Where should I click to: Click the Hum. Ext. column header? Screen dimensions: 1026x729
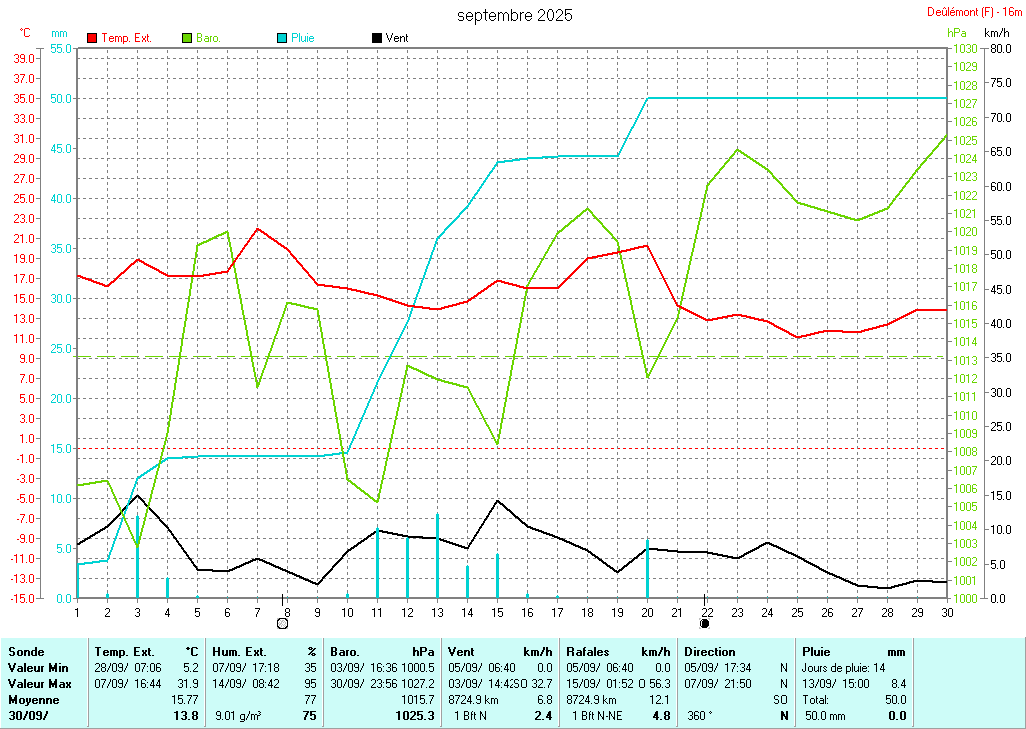coord(240,651)
